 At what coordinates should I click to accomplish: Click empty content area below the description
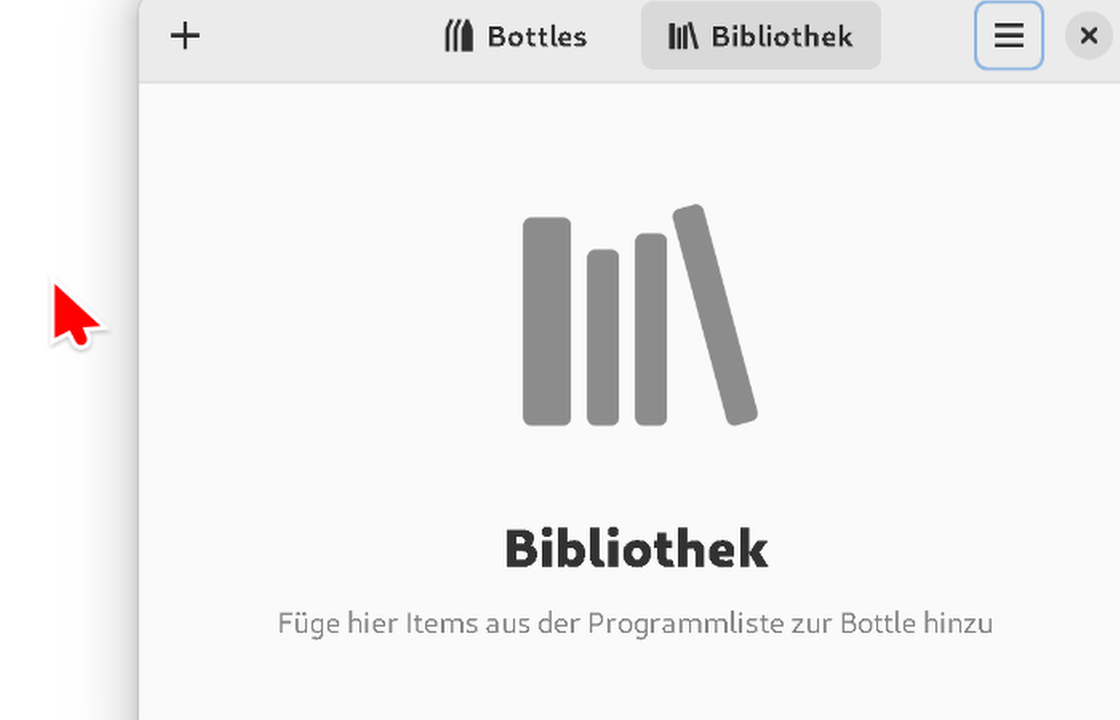629,682
